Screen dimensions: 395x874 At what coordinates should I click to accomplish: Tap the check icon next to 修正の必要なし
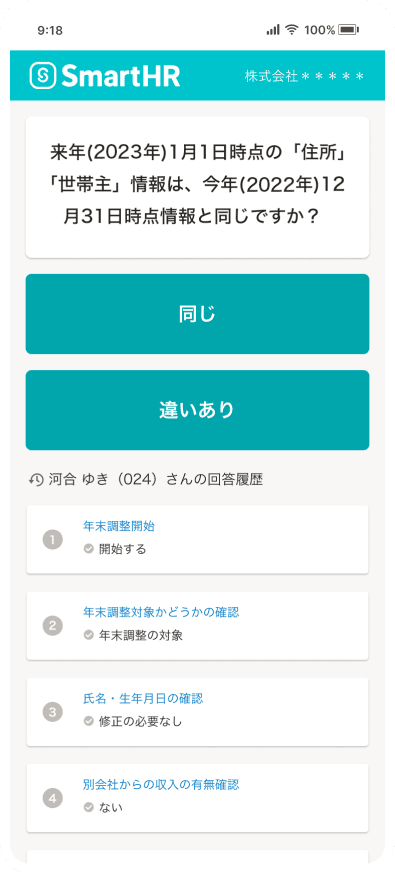coord(88,721)
